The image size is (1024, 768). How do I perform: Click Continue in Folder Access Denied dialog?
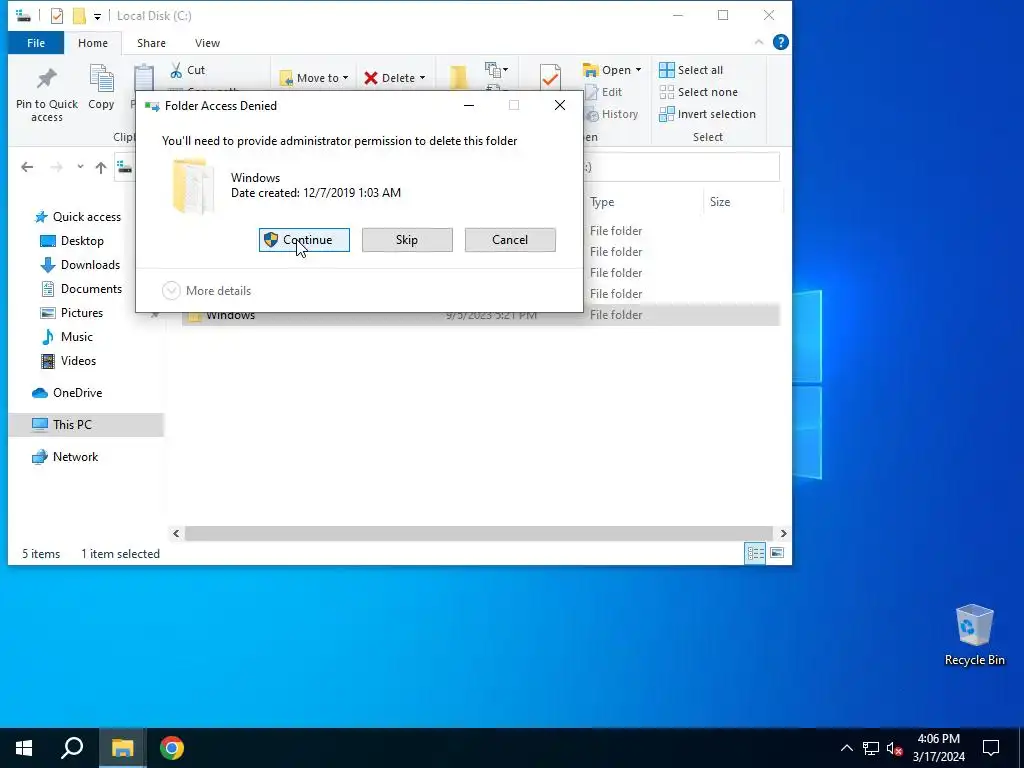304,240
